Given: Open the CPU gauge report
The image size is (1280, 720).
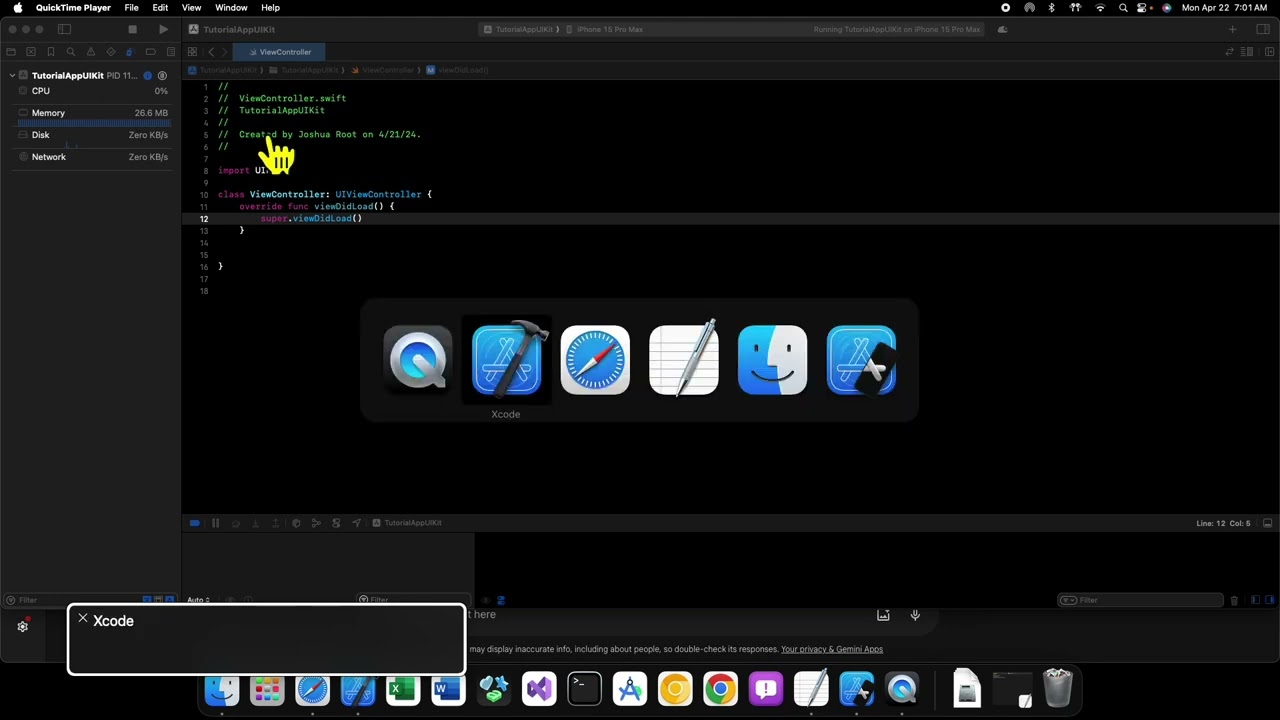Looking at the screenshot, I should pos(93,91).
